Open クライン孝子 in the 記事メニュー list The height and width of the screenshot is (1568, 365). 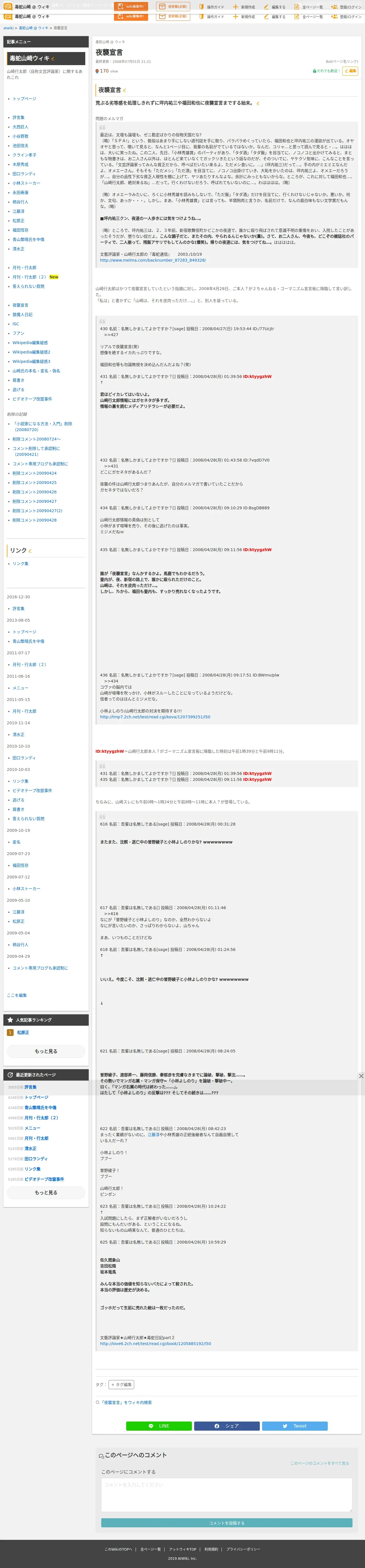click(x=24, y=155)
